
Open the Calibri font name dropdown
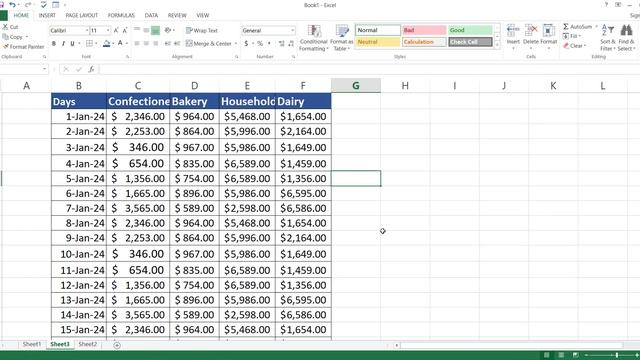87,31
